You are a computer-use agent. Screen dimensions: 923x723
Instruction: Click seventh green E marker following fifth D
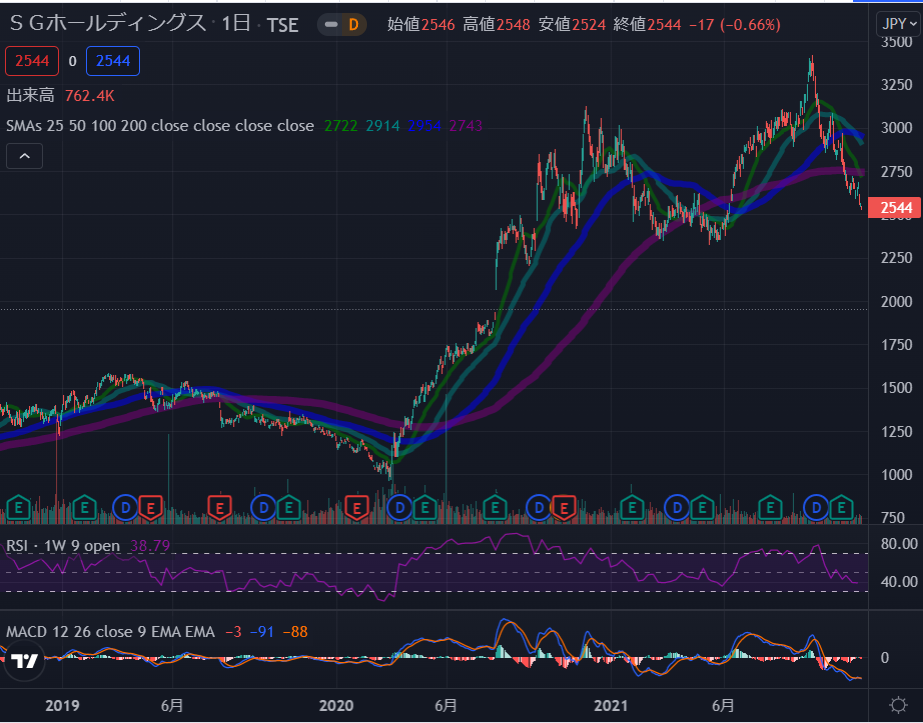tap(702, 508)
